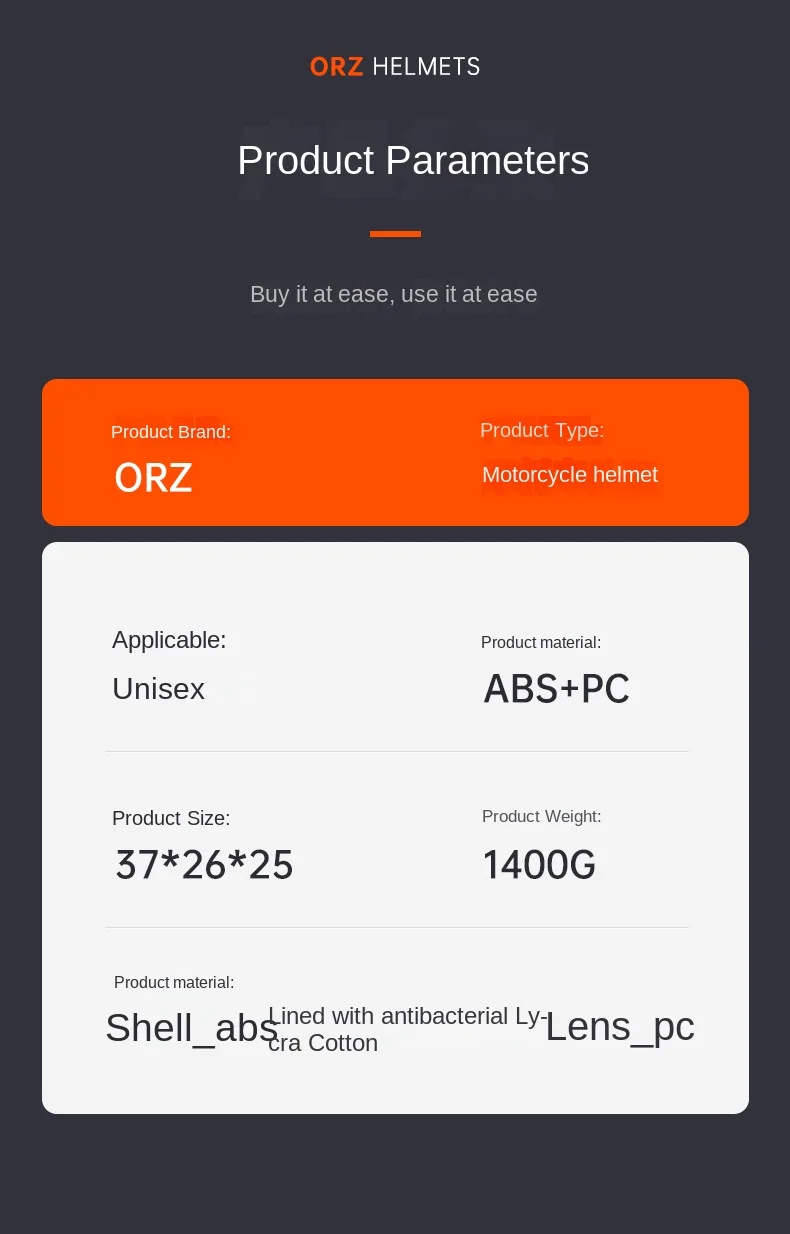Click the ABS+PC material value
Image resolution: width=790 pixels, height=1234 pixels.
coord(557,689)
